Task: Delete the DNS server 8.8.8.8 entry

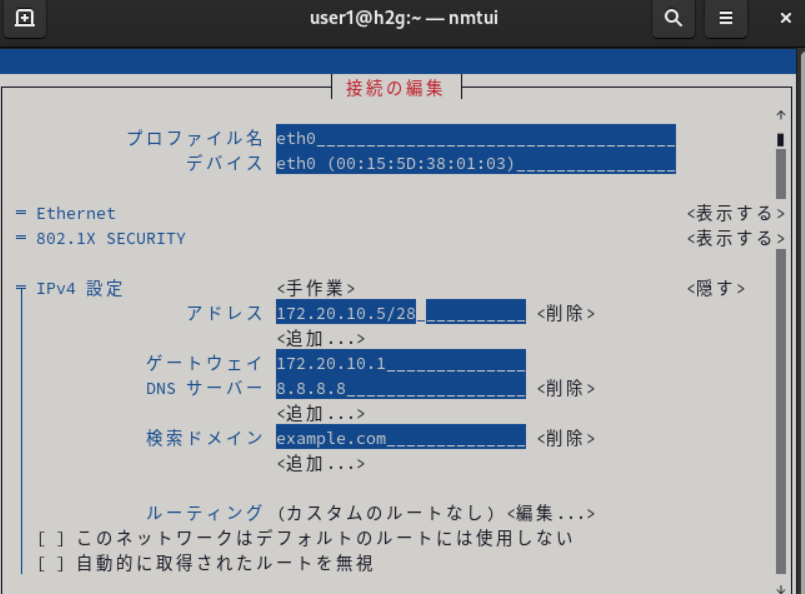Action: point(566,389)
